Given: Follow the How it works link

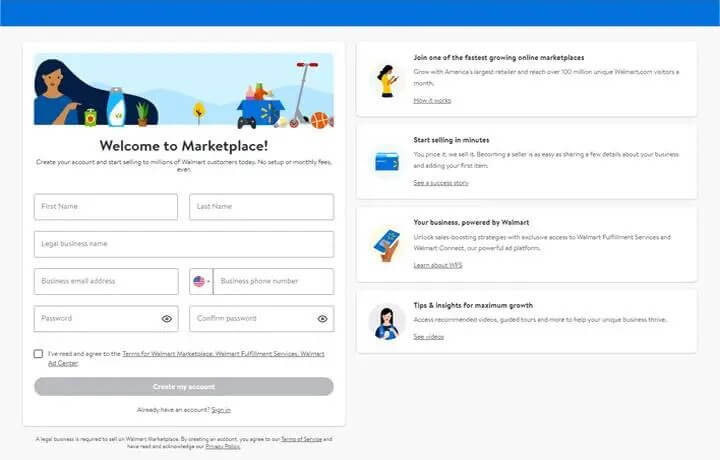Looking at the screenshot, I should pos(432,101).
